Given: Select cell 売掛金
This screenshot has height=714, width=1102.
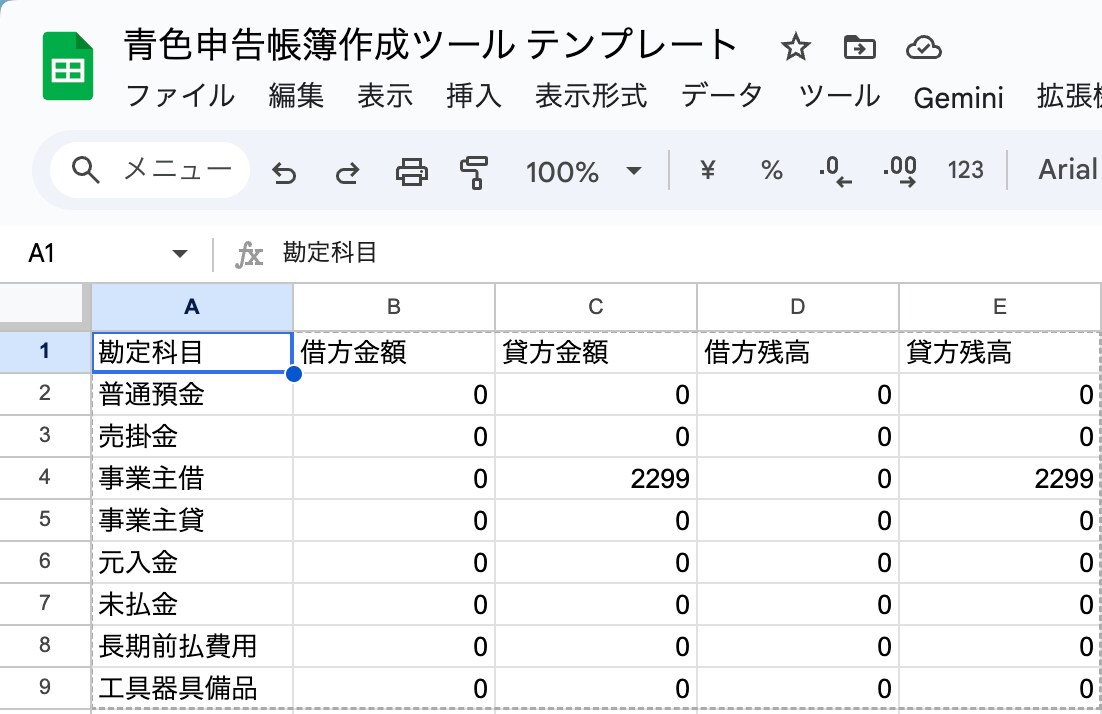Looking at the screenshot, I should [x=192, y=436].
